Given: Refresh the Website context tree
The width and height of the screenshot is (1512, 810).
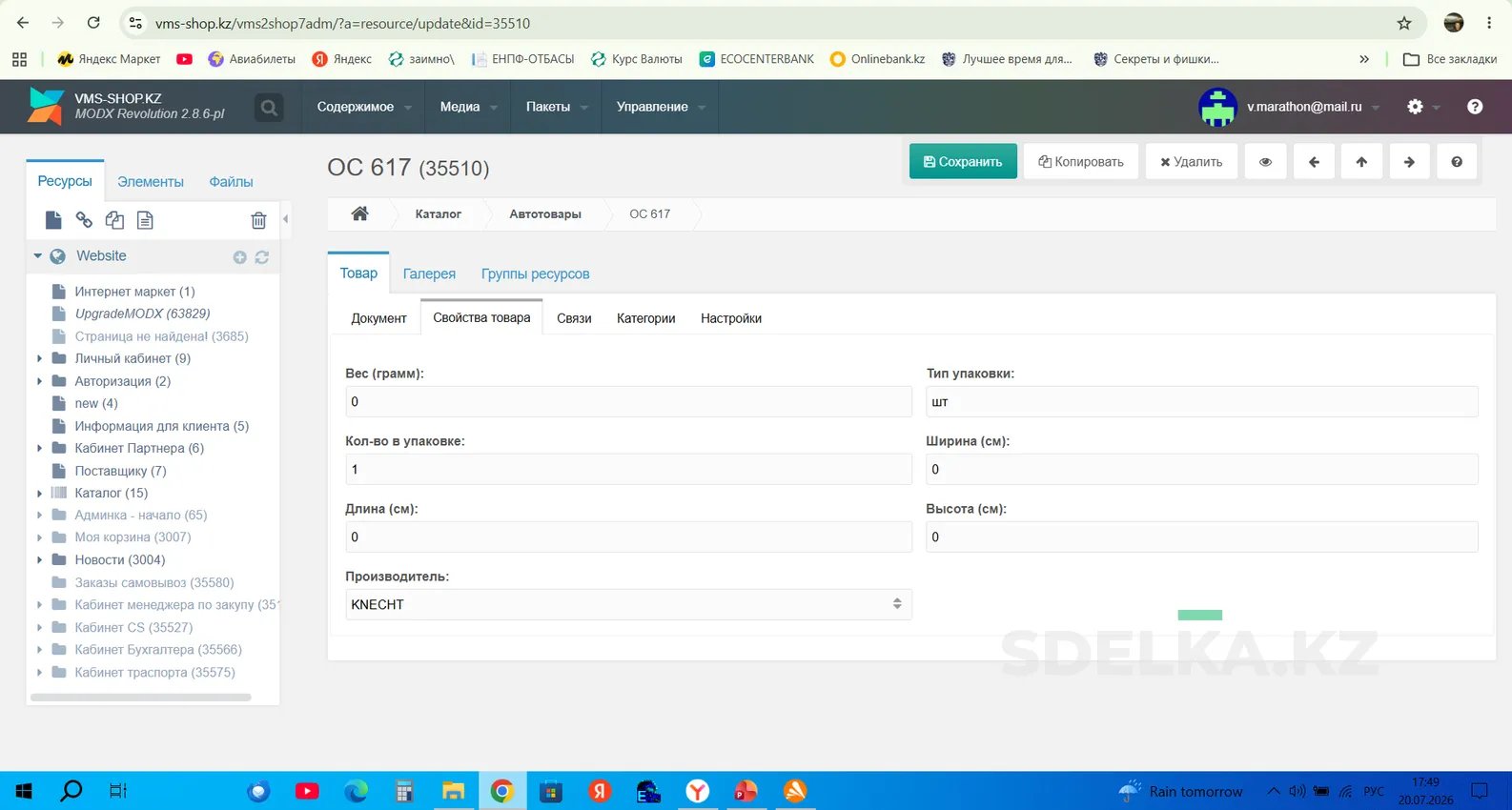Looking at the screenshot, I should pyautogui.click(x=262, y=257).
